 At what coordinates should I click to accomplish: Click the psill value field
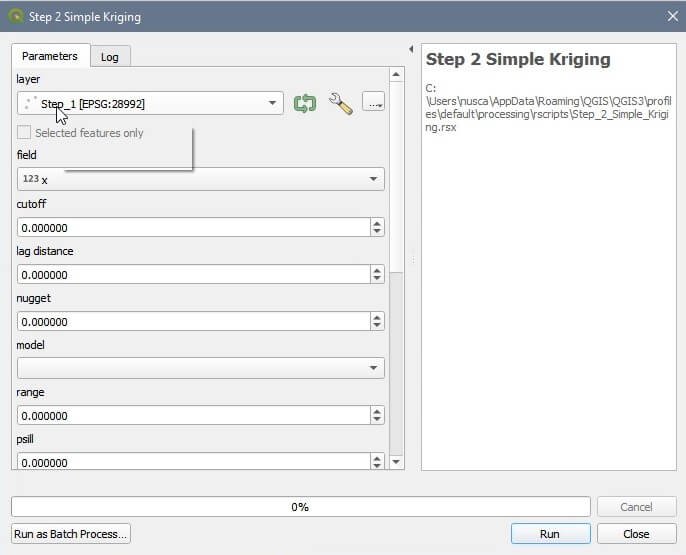(x=194, y=461)
